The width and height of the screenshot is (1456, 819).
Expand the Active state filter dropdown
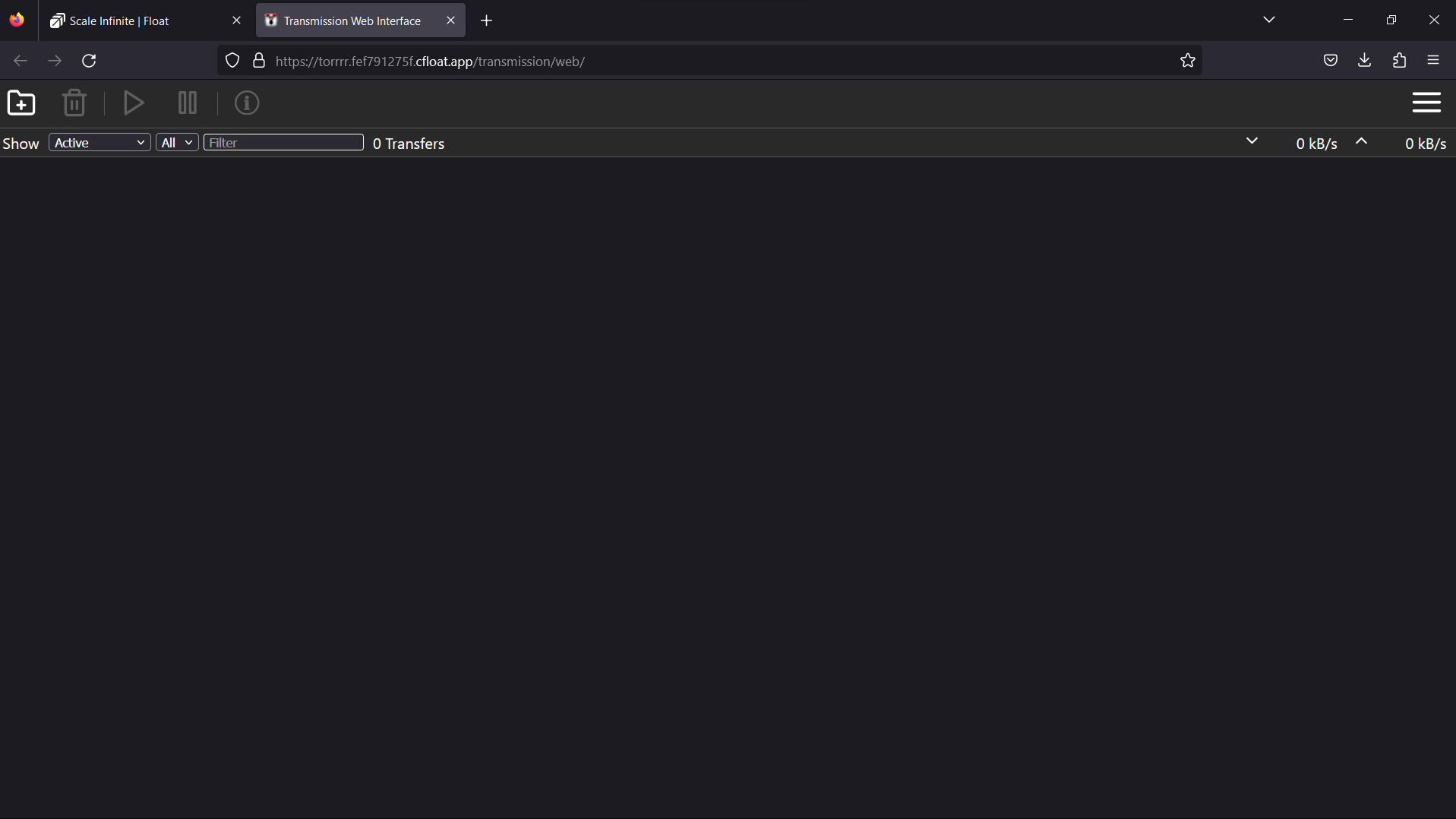point(99,143)
